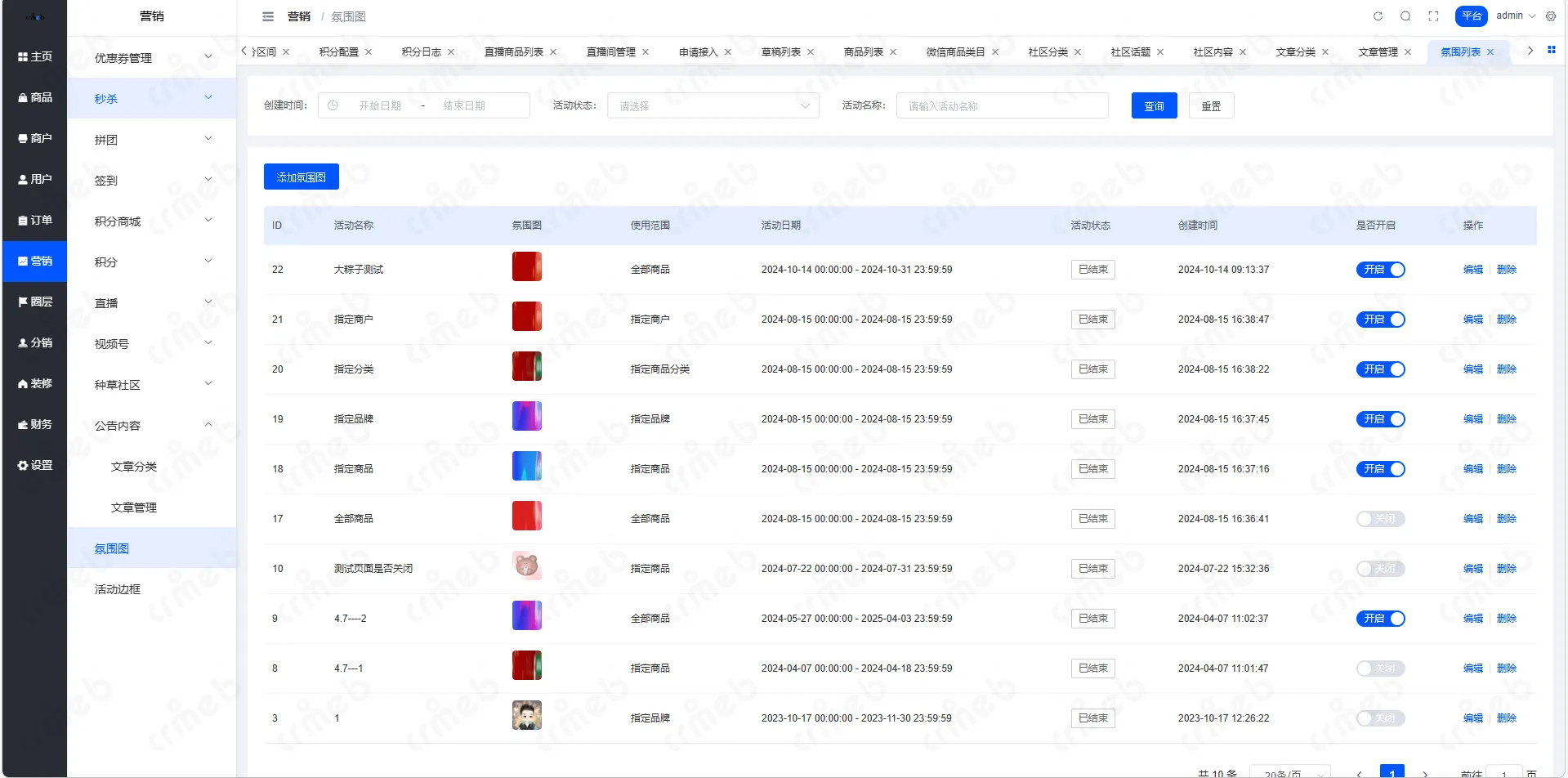Click the 重置 button

pos(1211,105)
